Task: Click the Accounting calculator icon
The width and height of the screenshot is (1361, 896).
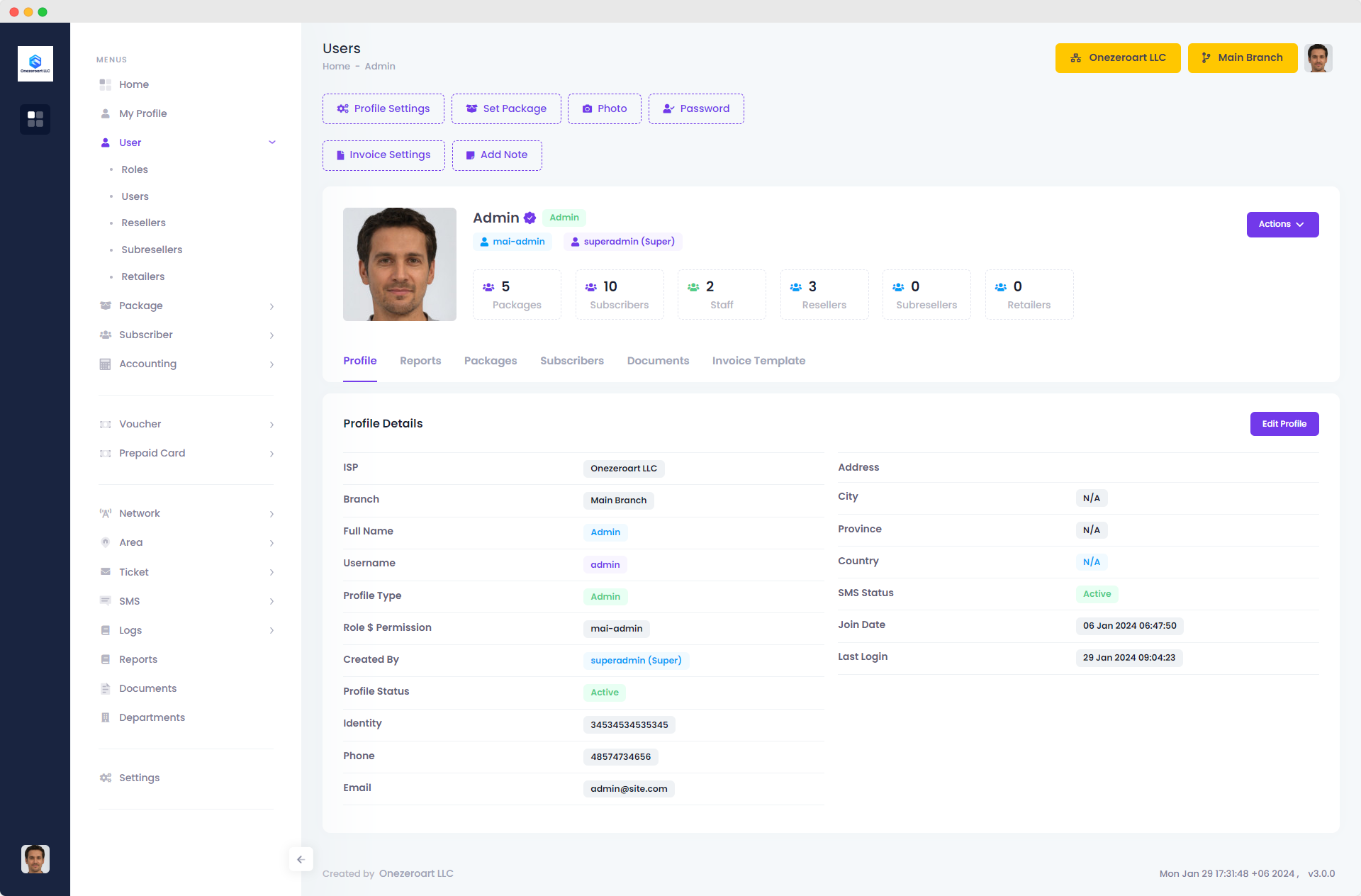Action: point(105,364)
